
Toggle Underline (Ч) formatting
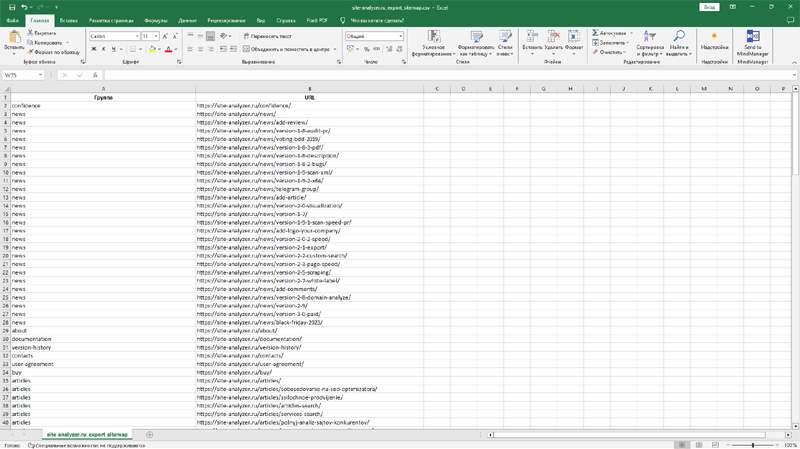[x=113, y=49]
